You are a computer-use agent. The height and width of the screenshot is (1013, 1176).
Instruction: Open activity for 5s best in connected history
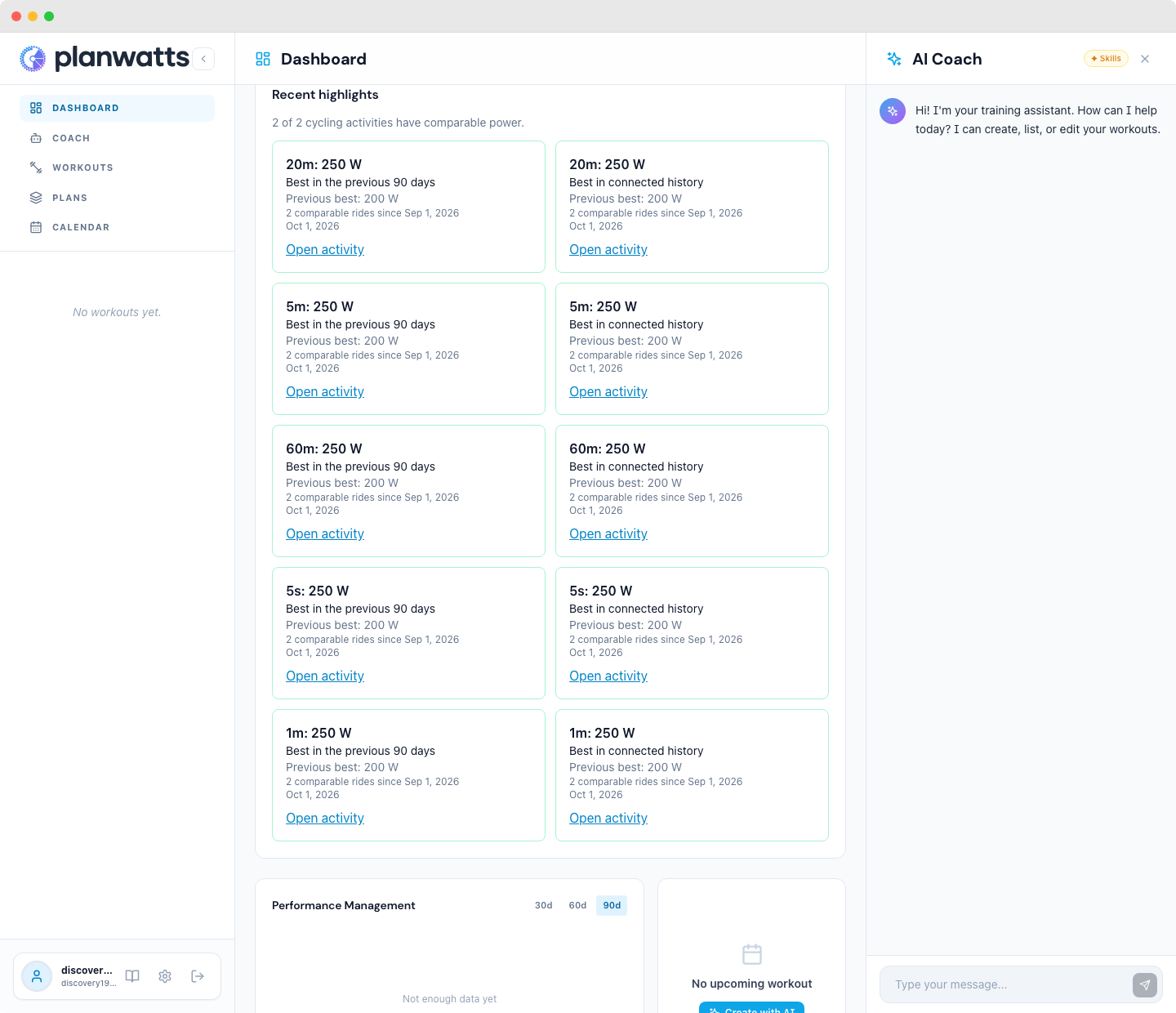(608, 676)
